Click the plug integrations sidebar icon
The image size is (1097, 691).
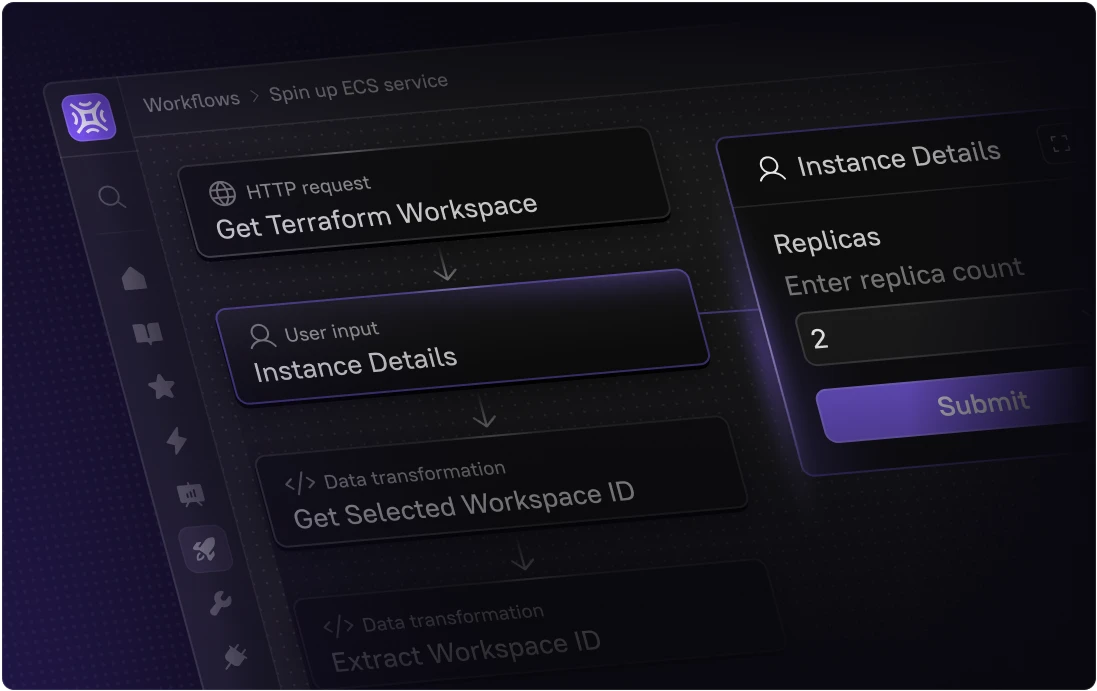pos(236,656)
